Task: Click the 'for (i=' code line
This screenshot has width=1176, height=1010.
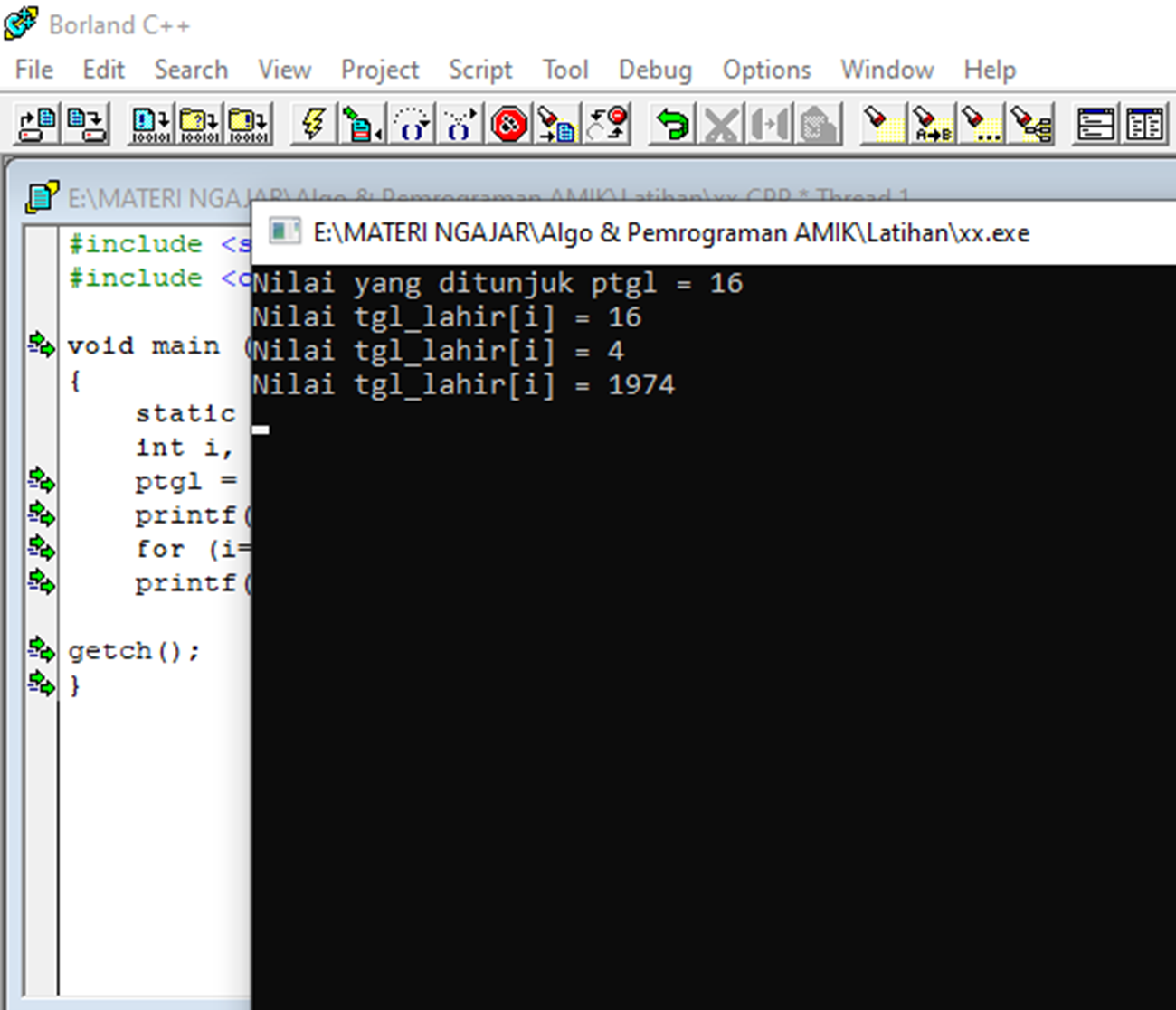Action: pos(194,549)
